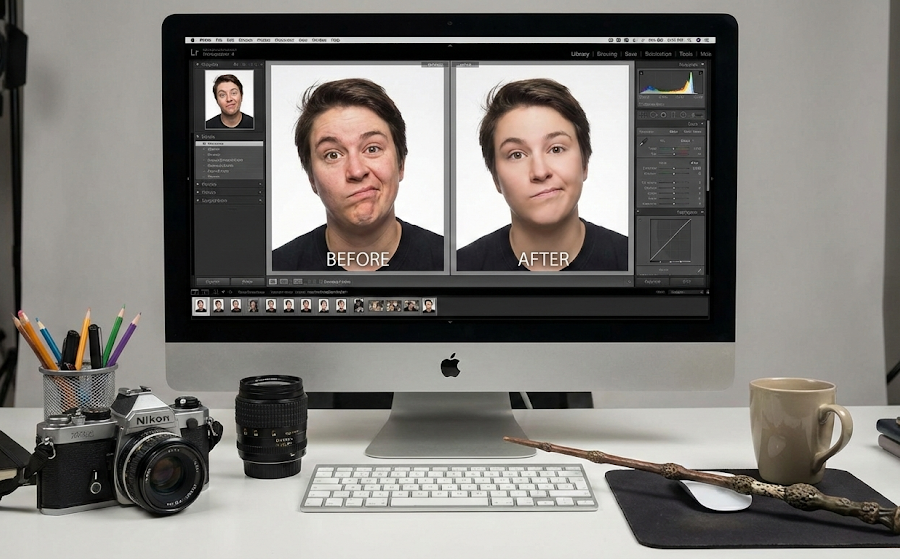
Task: Select the Tone Curve target adjustment tool
Action: [640, 220]
